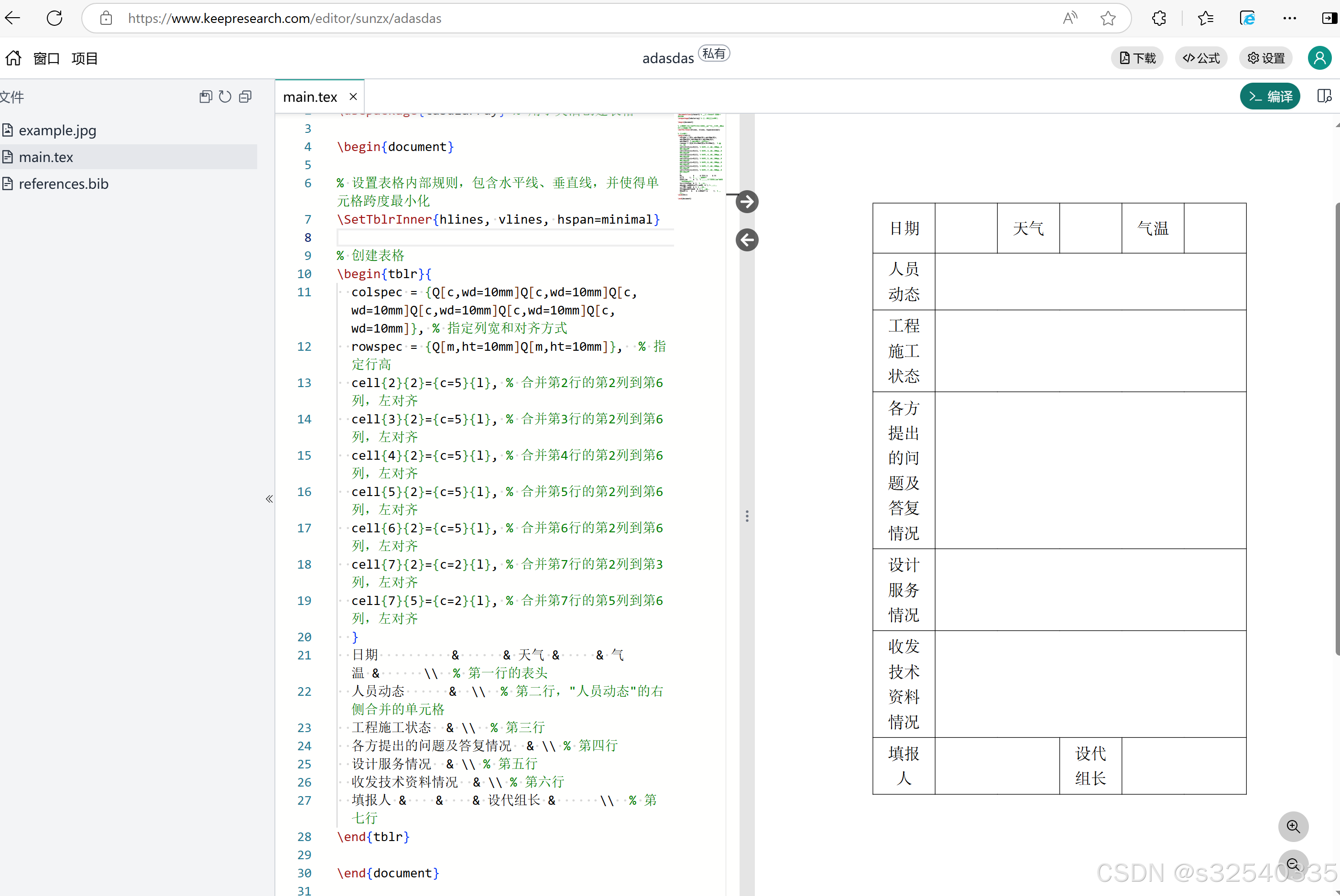
Task: Jump from source to PDF with right arrow
Action: (x=747, y=202)
